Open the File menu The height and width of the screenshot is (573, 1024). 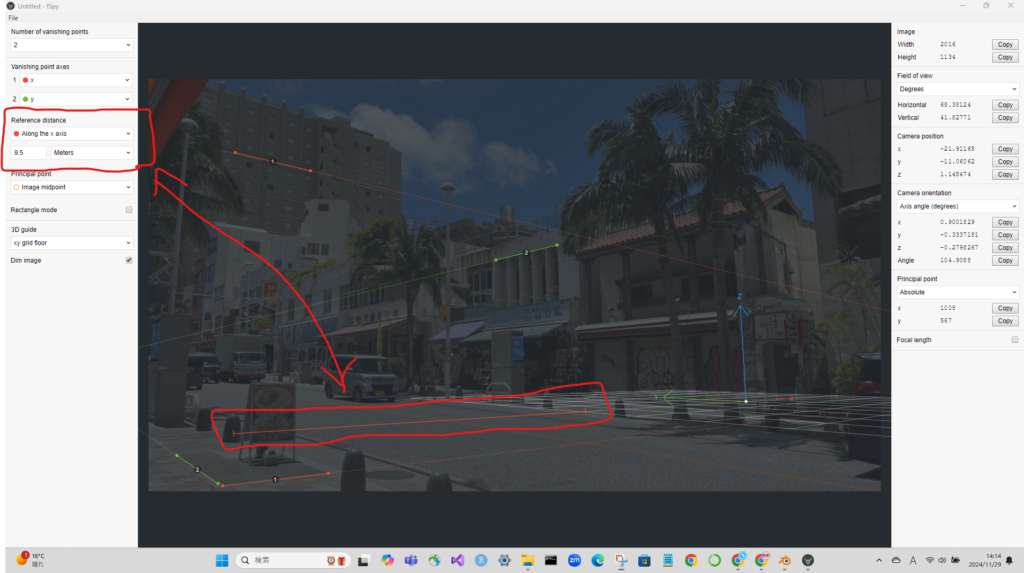coord(14,18)
